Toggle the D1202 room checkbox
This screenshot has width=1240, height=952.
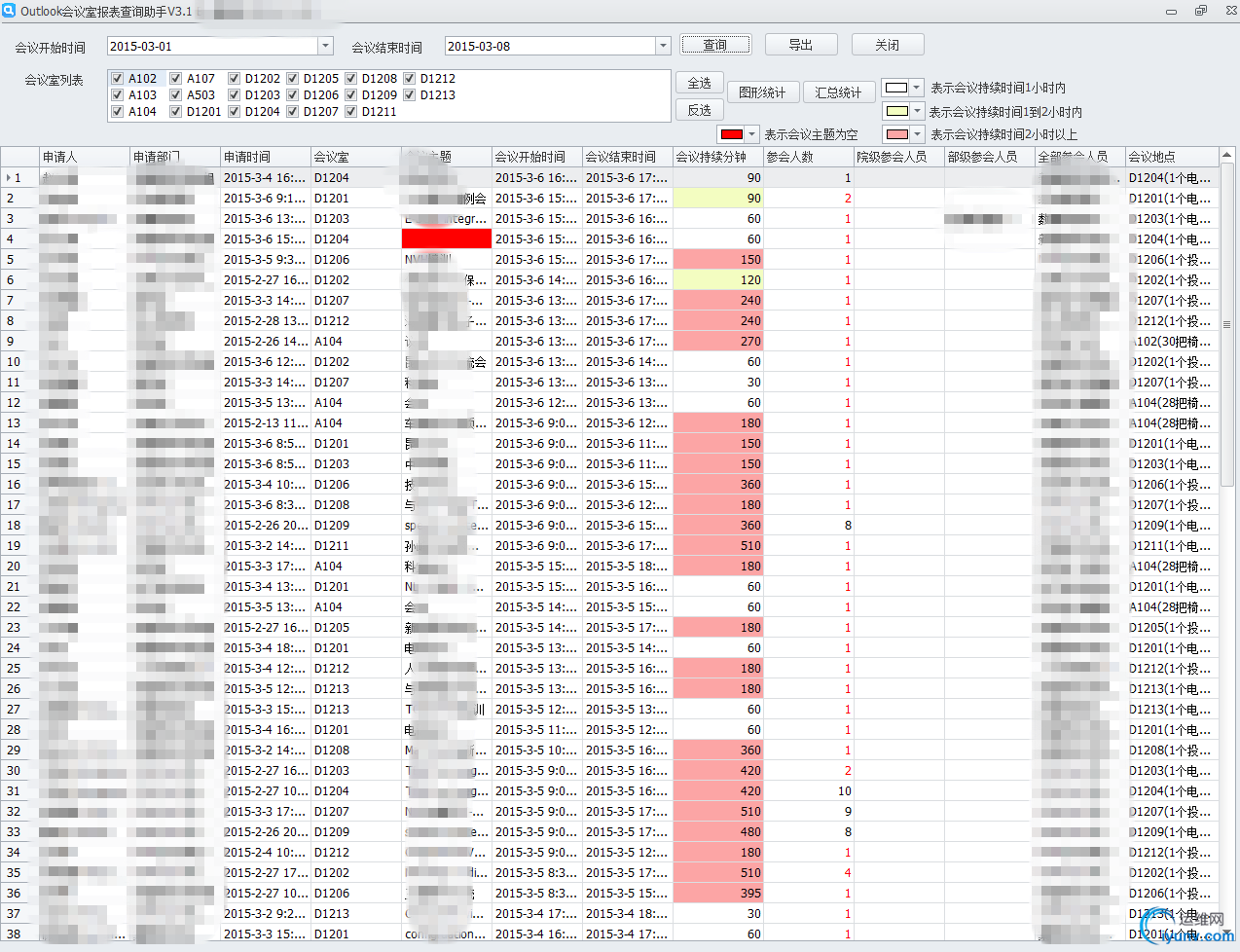(235, 79)
